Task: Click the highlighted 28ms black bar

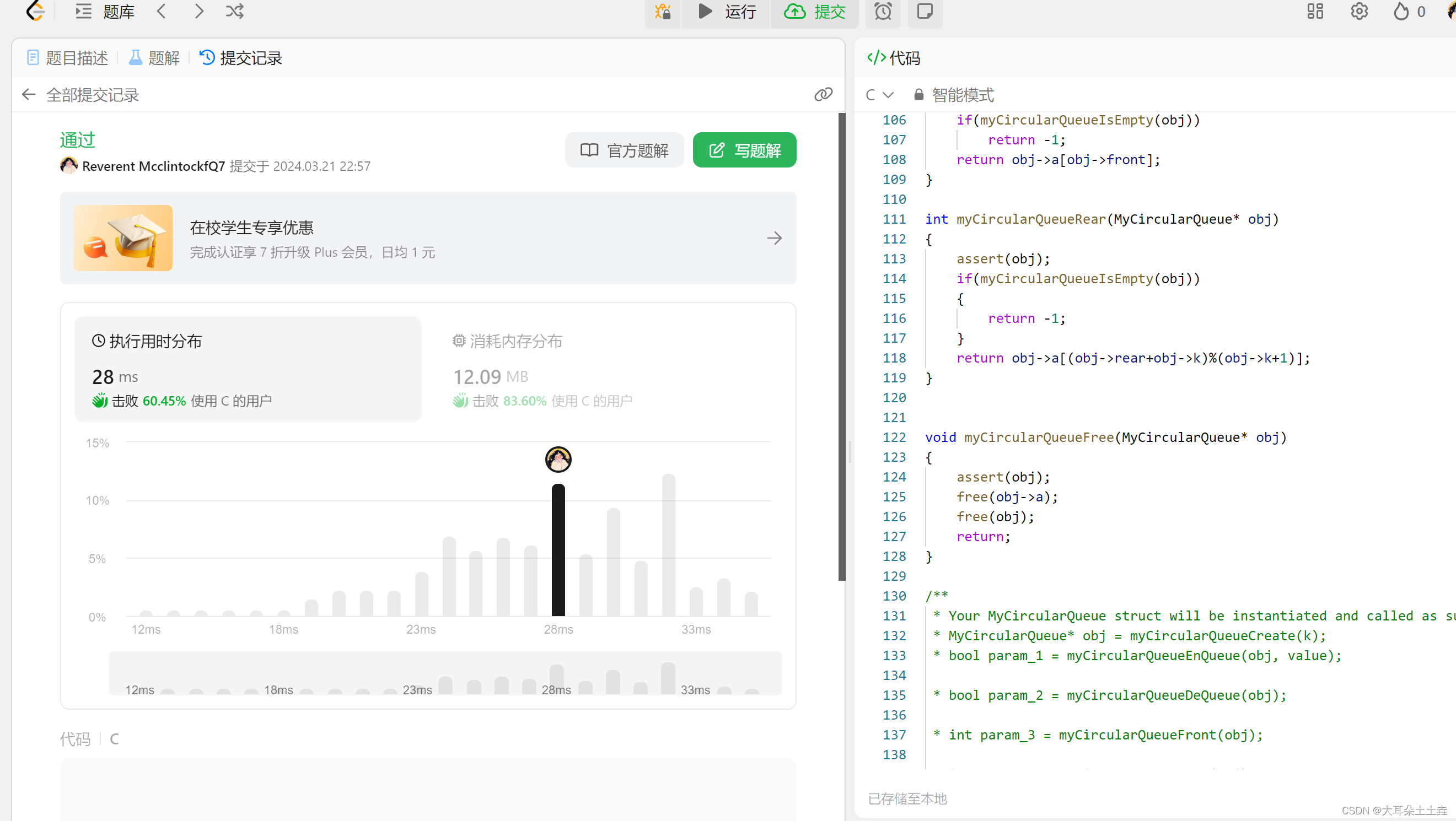Action: pyautogui.click(x=558, y=550)
